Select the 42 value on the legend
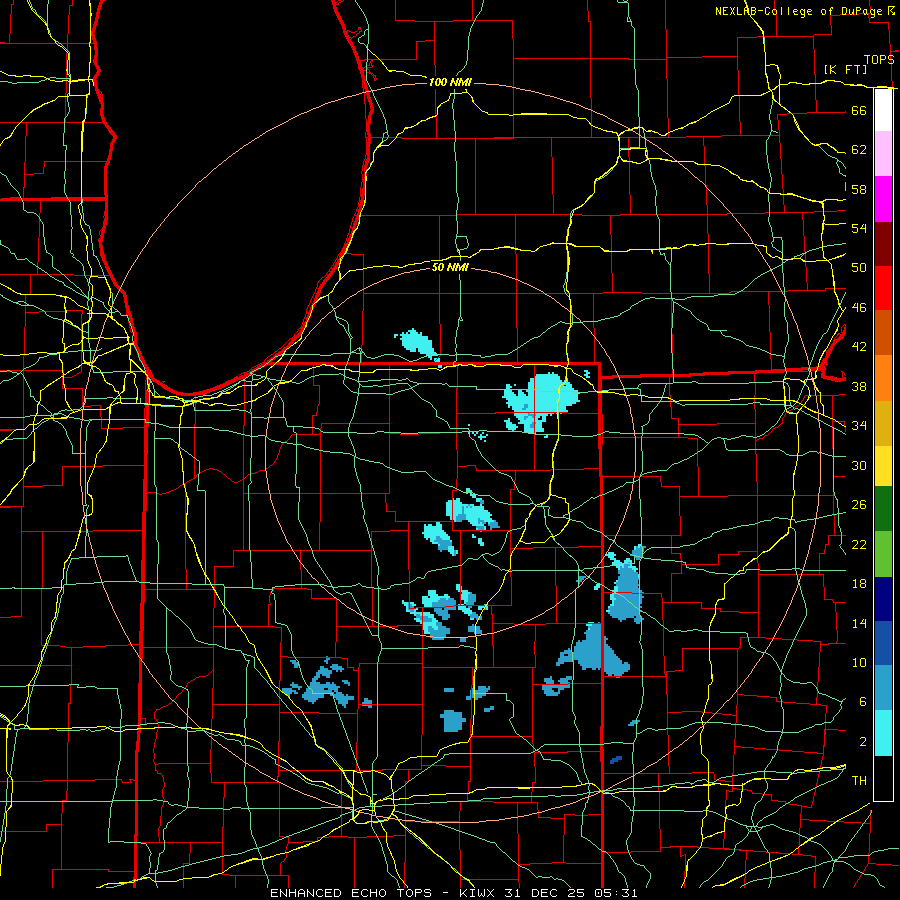The height and width of the screenshot is (900, 900). [859, 347]
